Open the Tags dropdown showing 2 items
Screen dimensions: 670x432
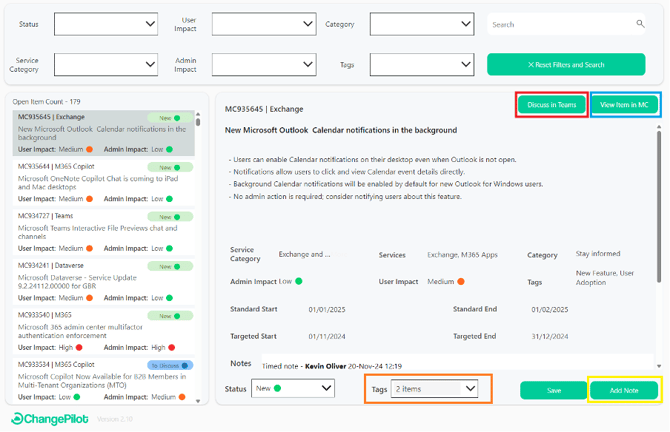[x=434, y=389]
